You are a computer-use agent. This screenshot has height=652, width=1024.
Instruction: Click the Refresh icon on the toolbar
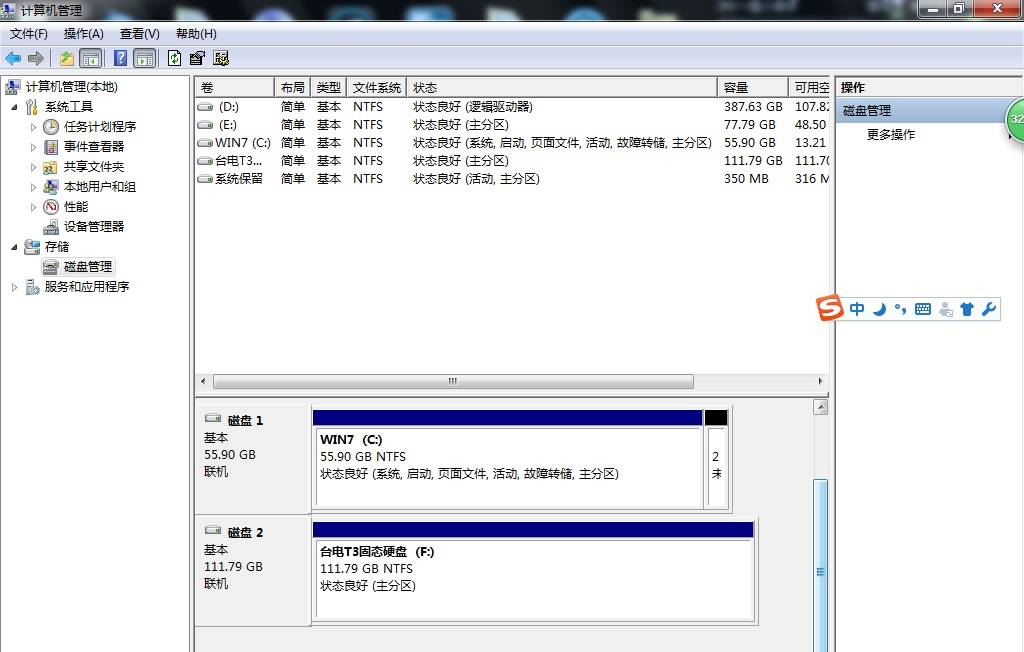[172, 58]
